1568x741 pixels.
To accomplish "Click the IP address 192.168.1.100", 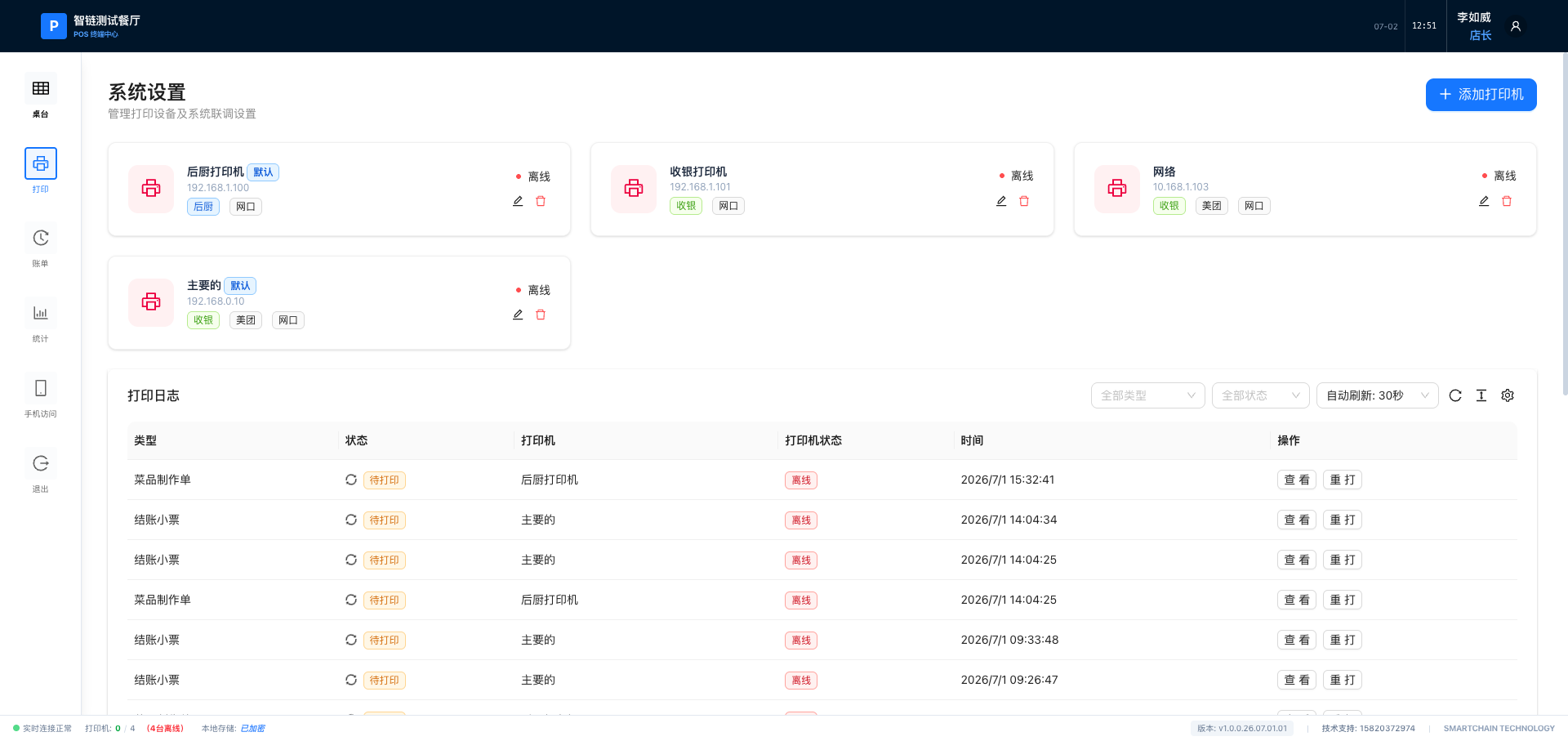I will tap(218, 188).
